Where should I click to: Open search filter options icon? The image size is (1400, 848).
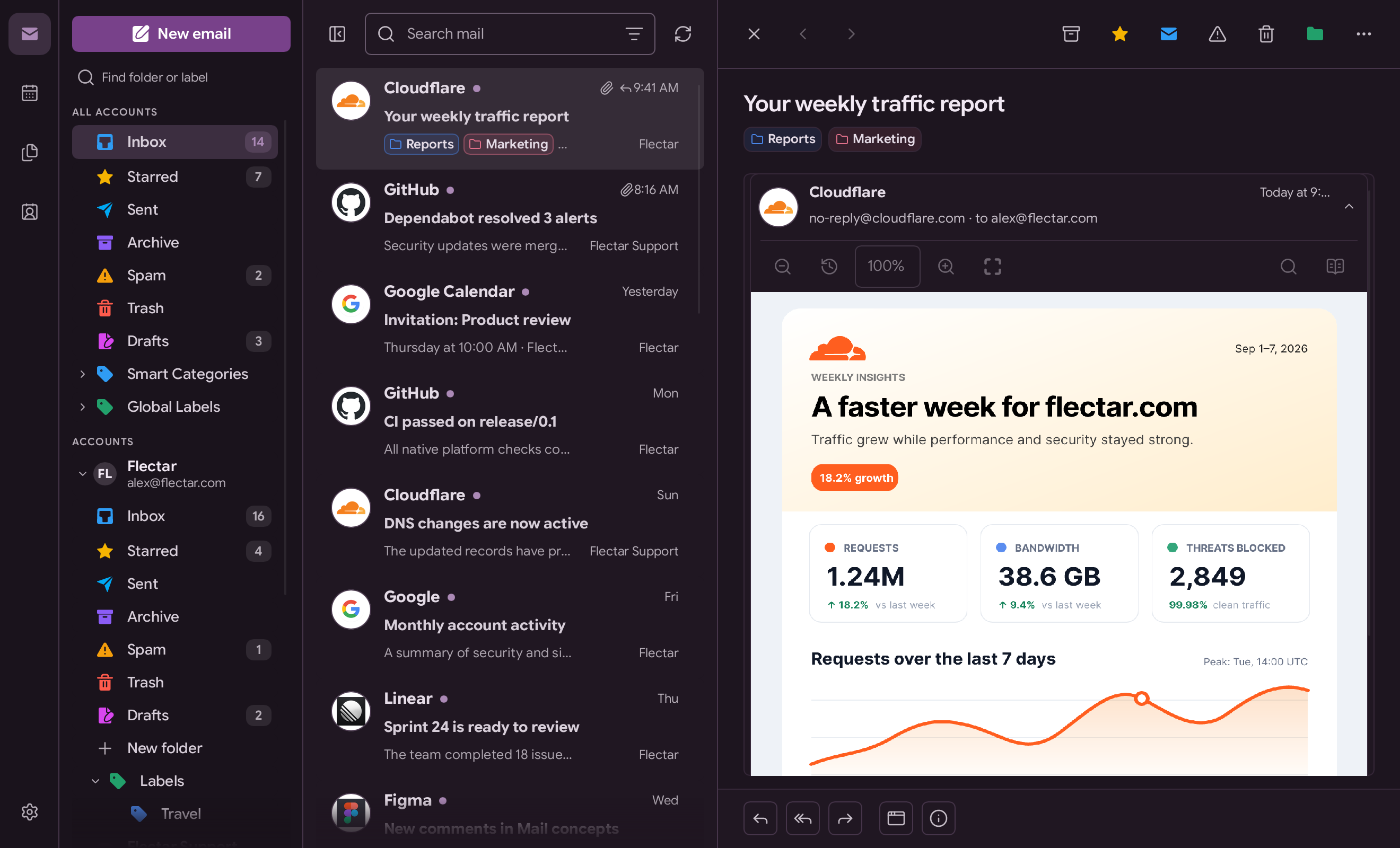click(x=634, y=34)
